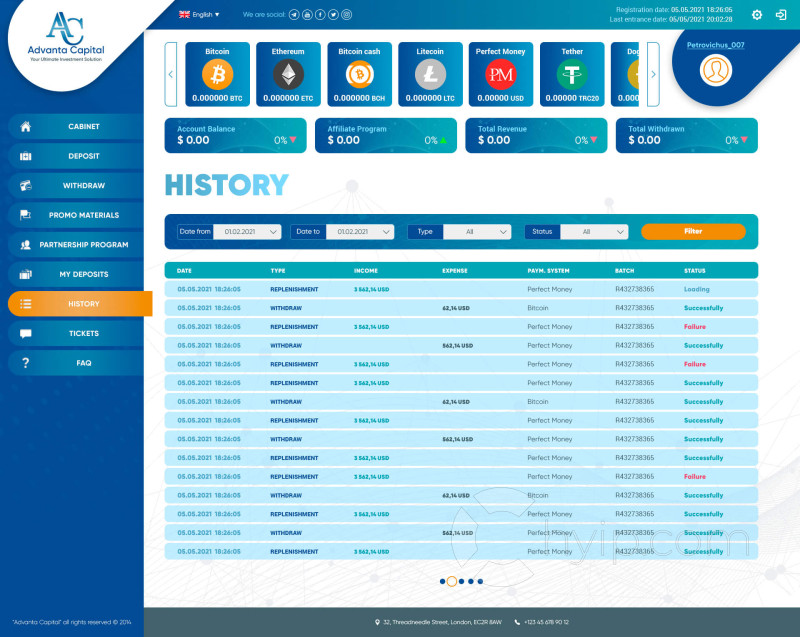Click the Facebook social icon
This screenshot has height=637, width=800.
(x=320, y=15)
